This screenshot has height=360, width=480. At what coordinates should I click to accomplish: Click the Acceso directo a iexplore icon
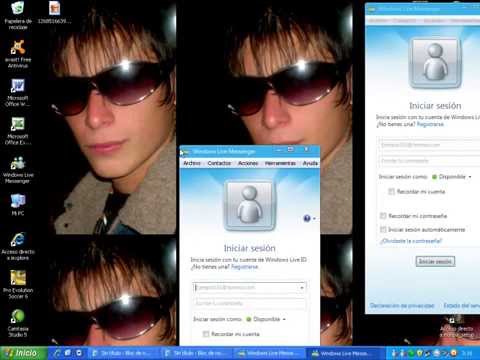[x=18, y=246]
